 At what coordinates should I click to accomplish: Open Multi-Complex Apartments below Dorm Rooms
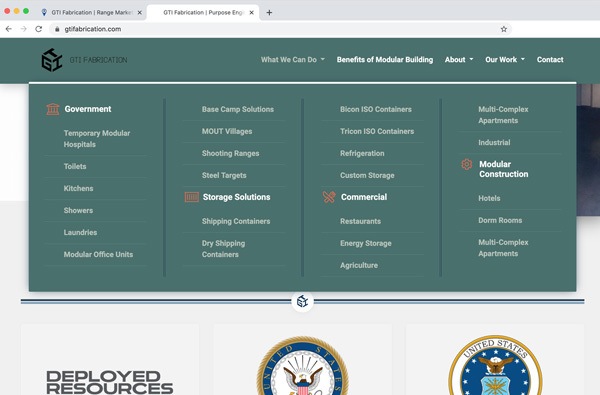pos(503,248)
